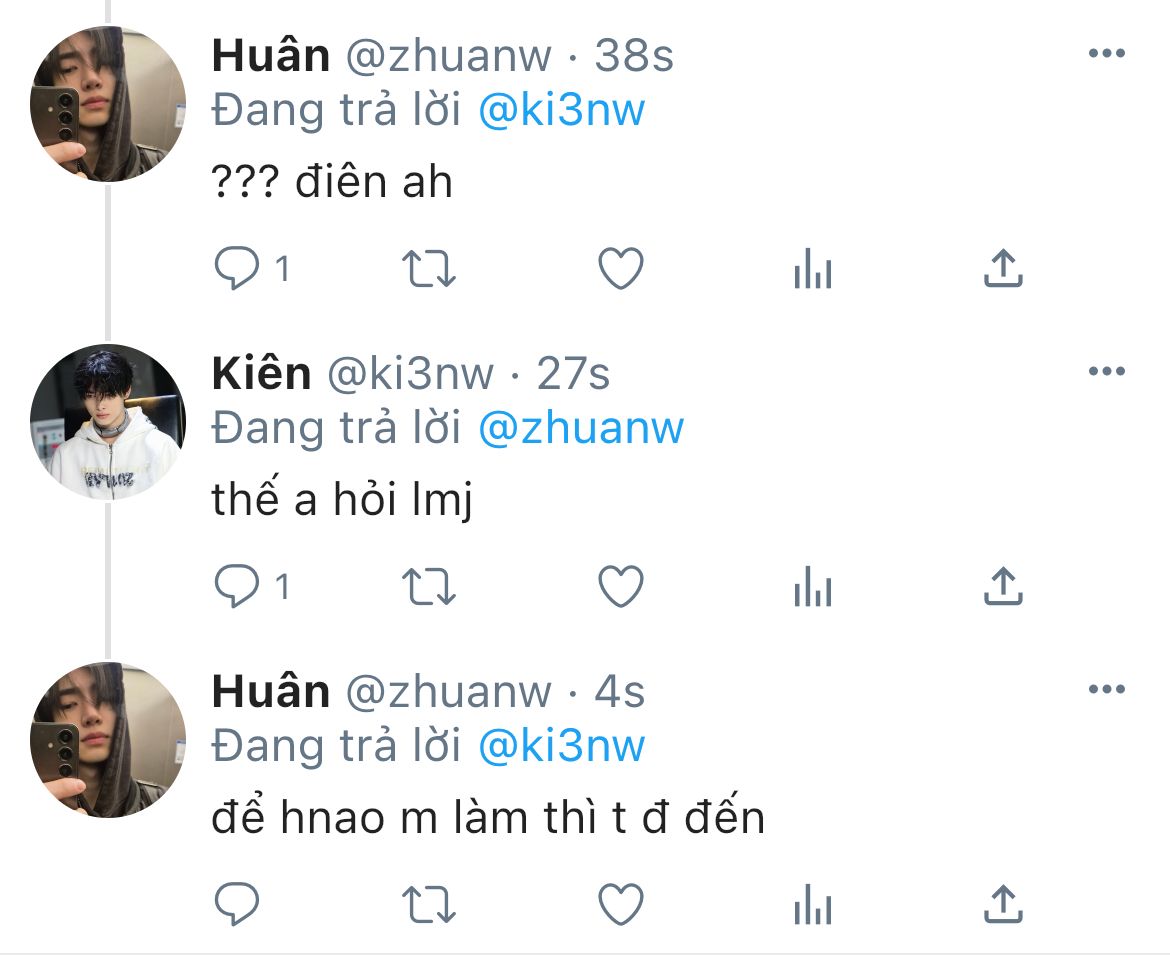1170x955 pixels.
Task: Open more options on Kiên's 27s tweet
Action: coord(1107,371)
